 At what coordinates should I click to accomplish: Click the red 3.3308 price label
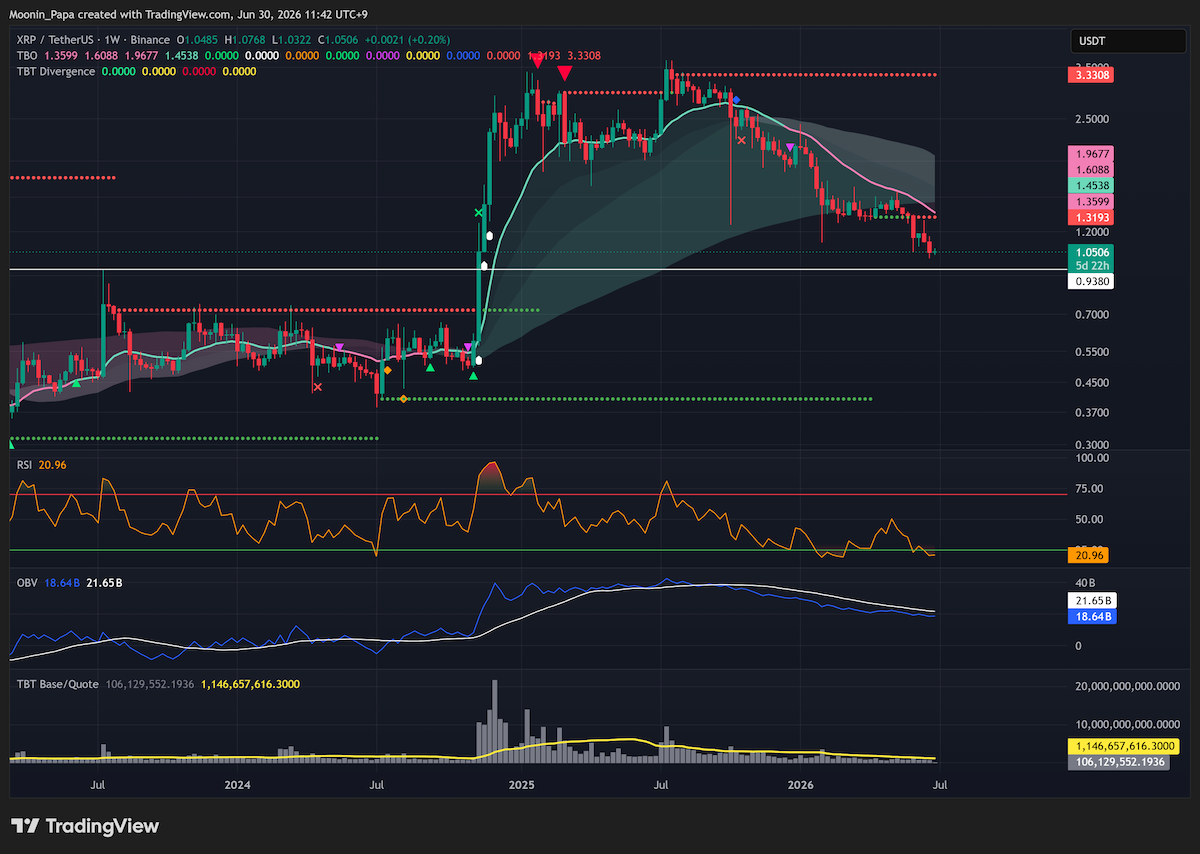[x=1091, y=75]
